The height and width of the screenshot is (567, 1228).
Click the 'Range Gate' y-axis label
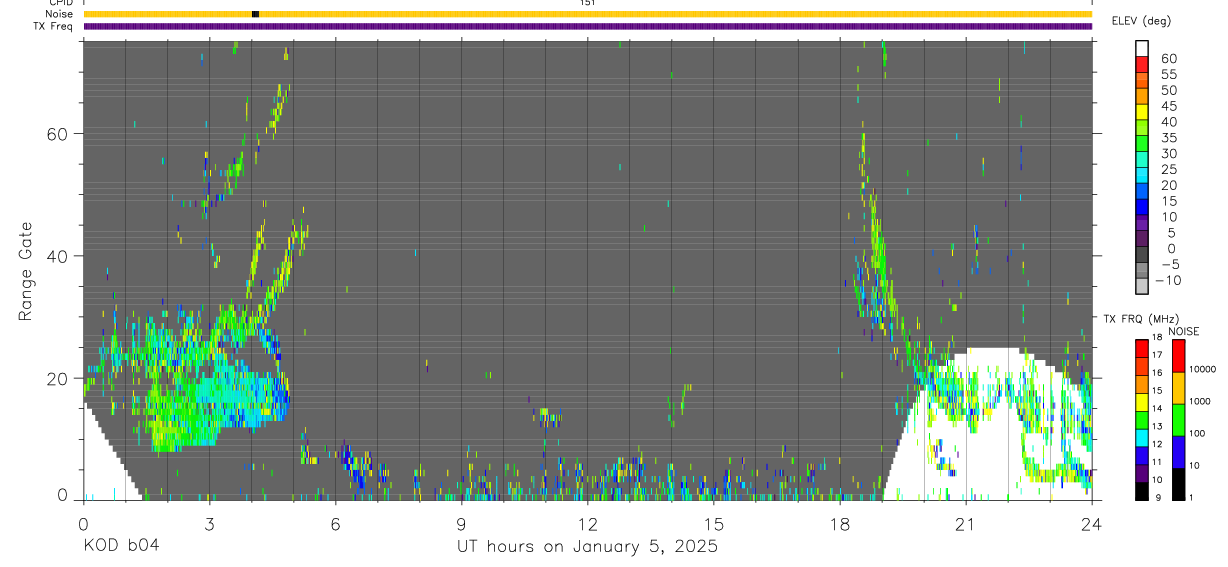pyautogui.click(x=25, y=271)
